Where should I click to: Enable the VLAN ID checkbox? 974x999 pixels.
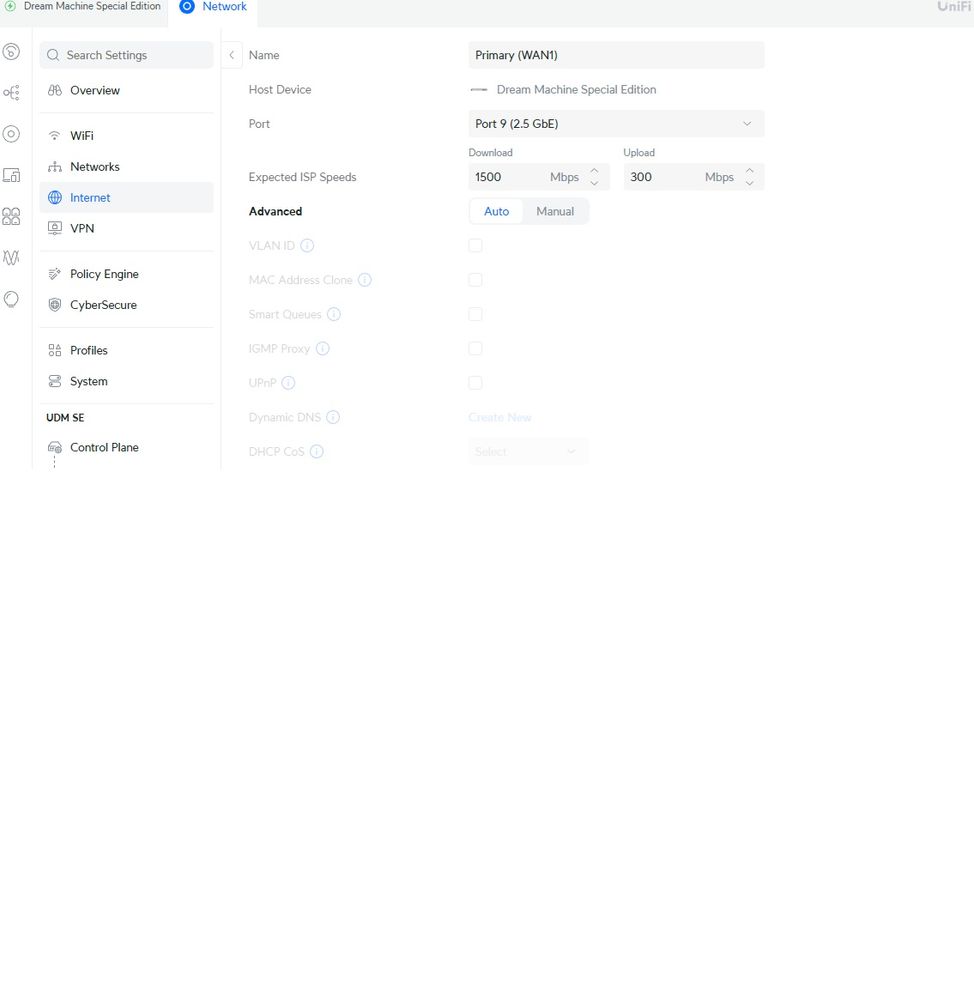(476, 246)
